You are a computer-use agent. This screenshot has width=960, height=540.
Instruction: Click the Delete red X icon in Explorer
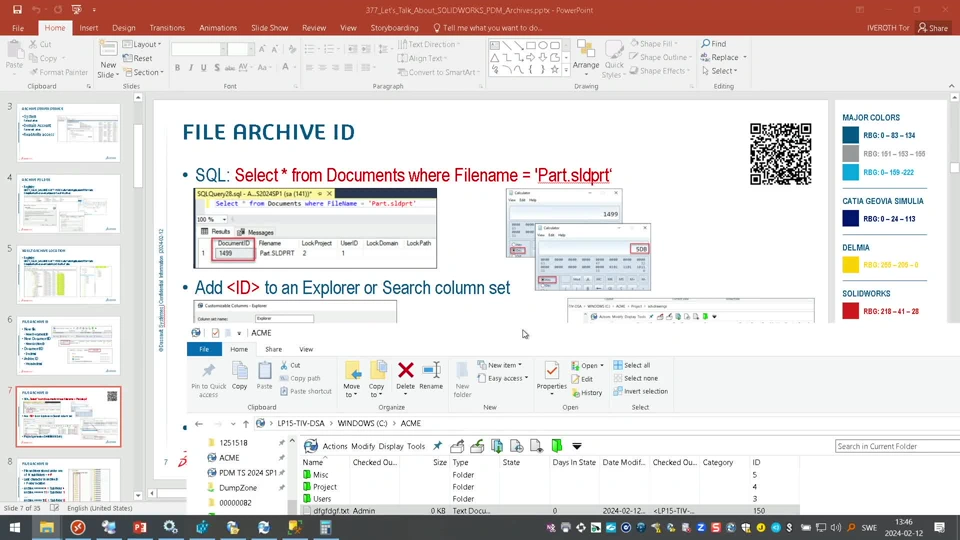pyautogui.click(x=405, y=370)
